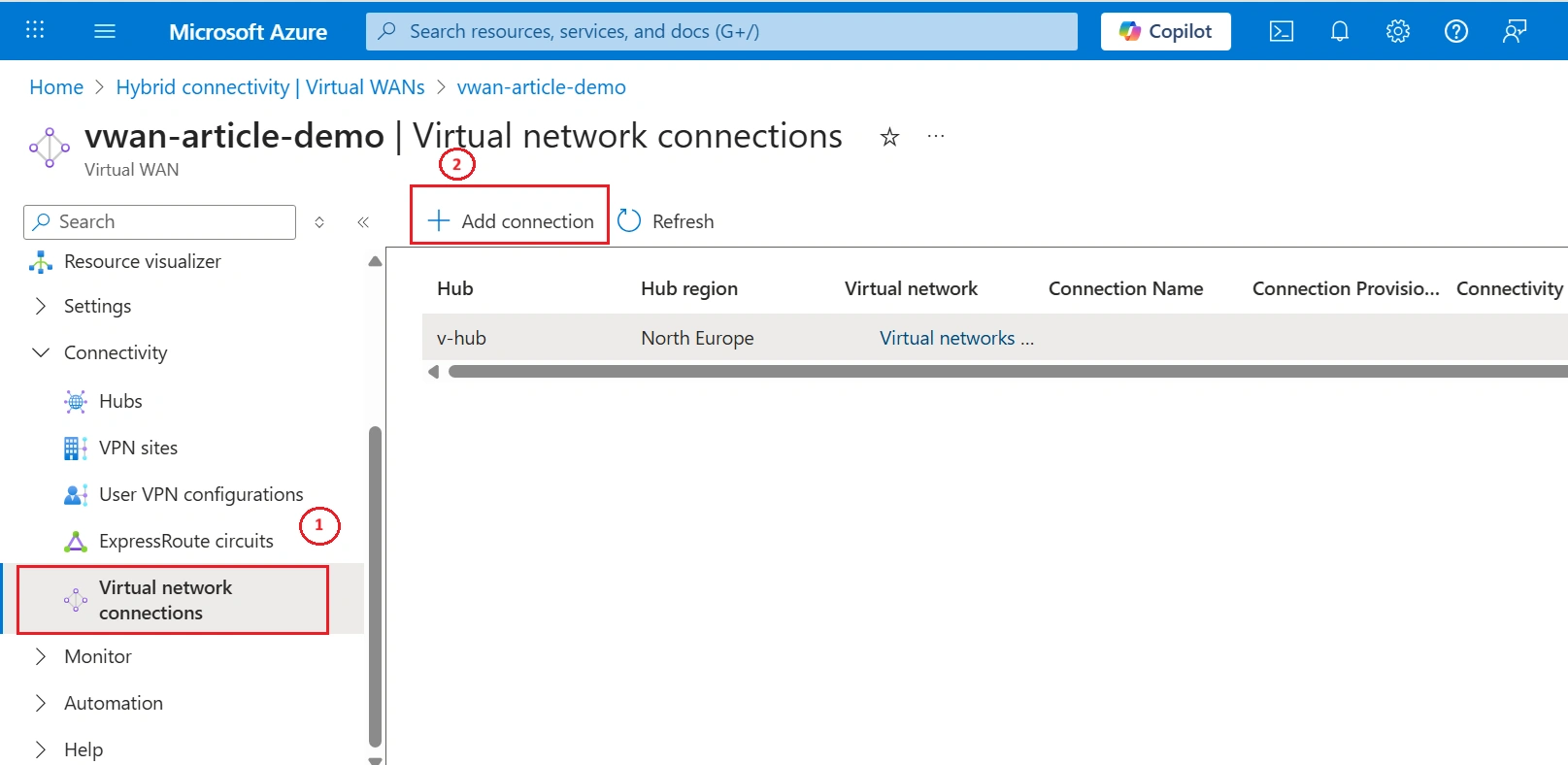Viewport: 1568px width, 765px height.
Task: Click the plus icon of Add connection
Action: [x=439, y=221]
